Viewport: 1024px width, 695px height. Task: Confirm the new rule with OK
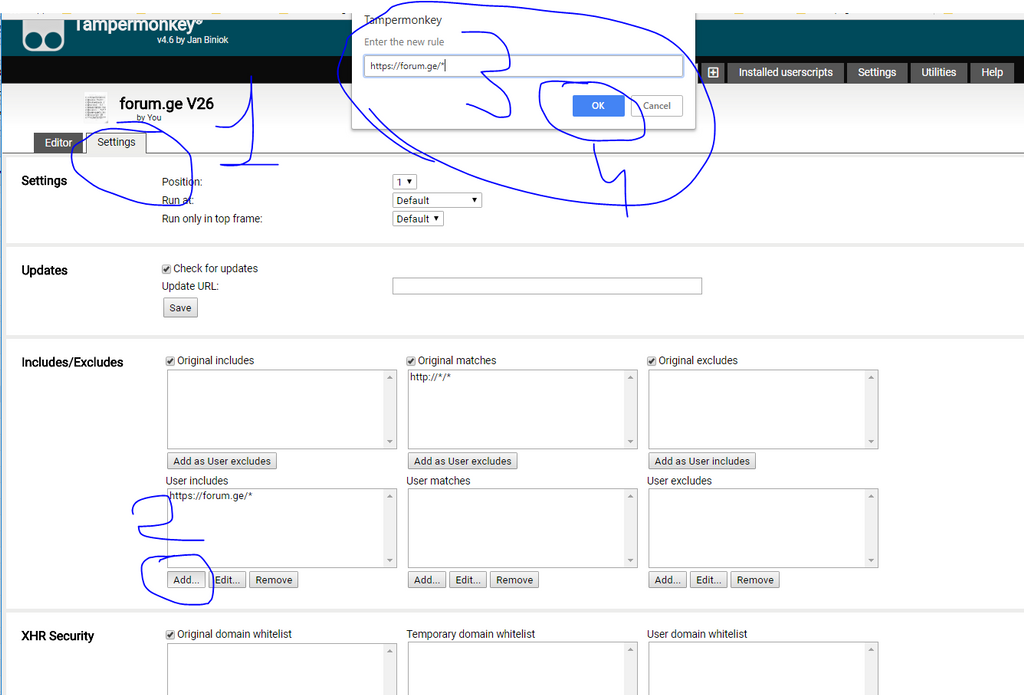[598, 106]
